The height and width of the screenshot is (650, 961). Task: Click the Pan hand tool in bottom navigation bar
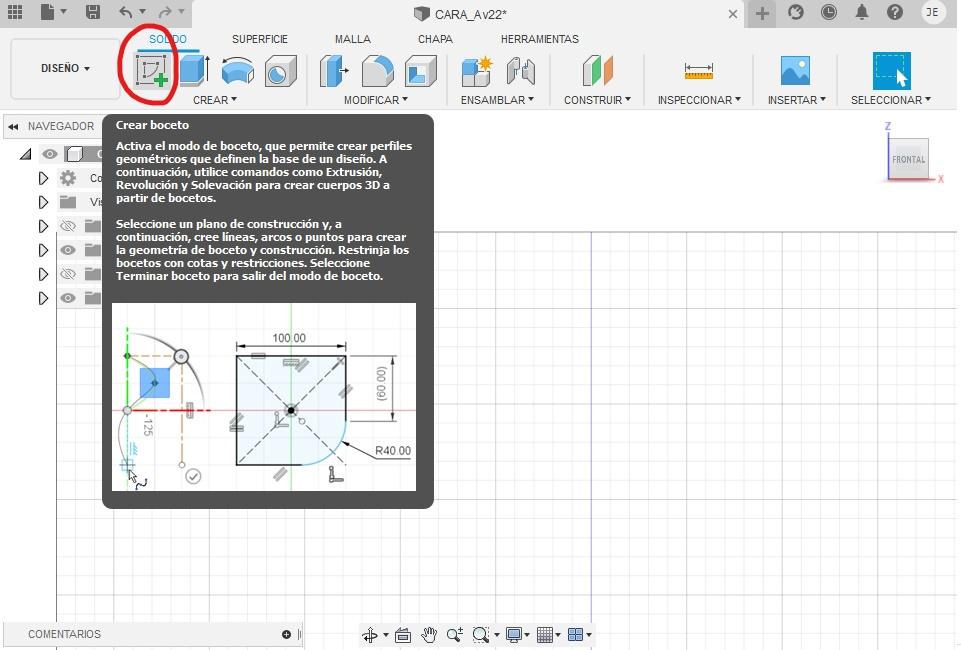click(428, 635)
